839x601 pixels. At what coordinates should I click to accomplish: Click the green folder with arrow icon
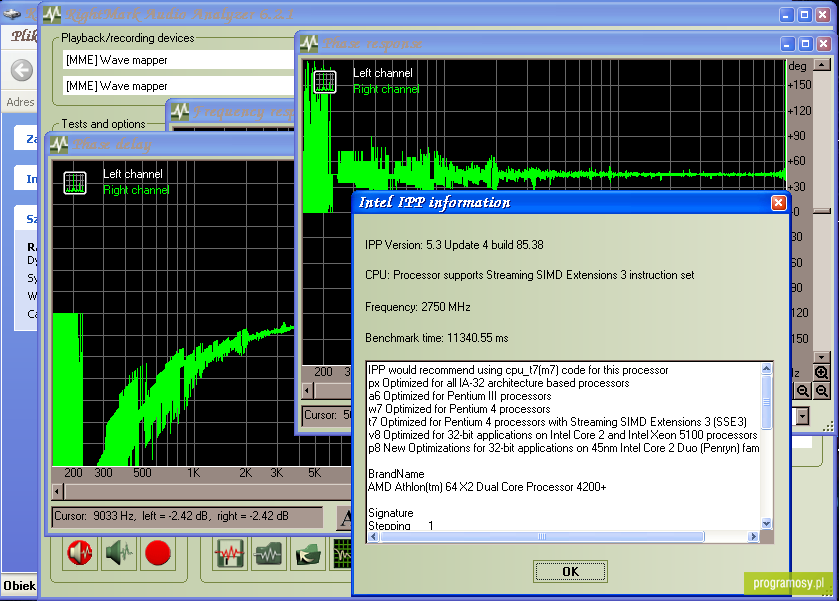pyautogui.click(x=308, y=553)
